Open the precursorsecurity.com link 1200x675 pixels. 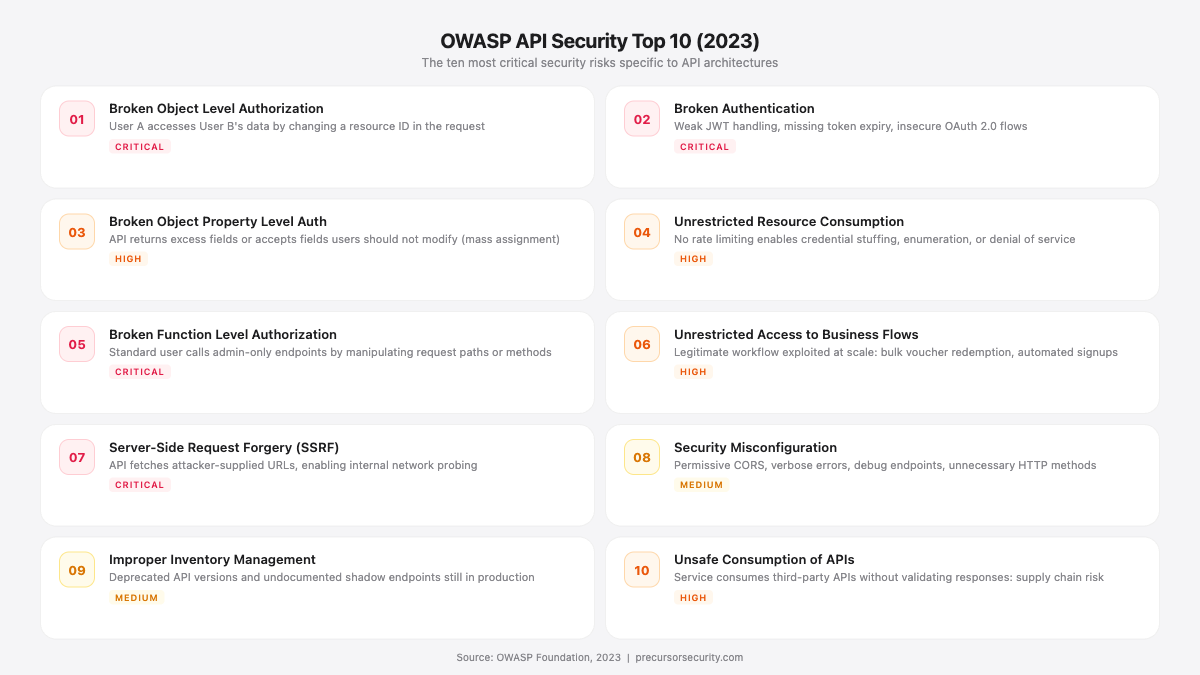(x=688, y=657)
